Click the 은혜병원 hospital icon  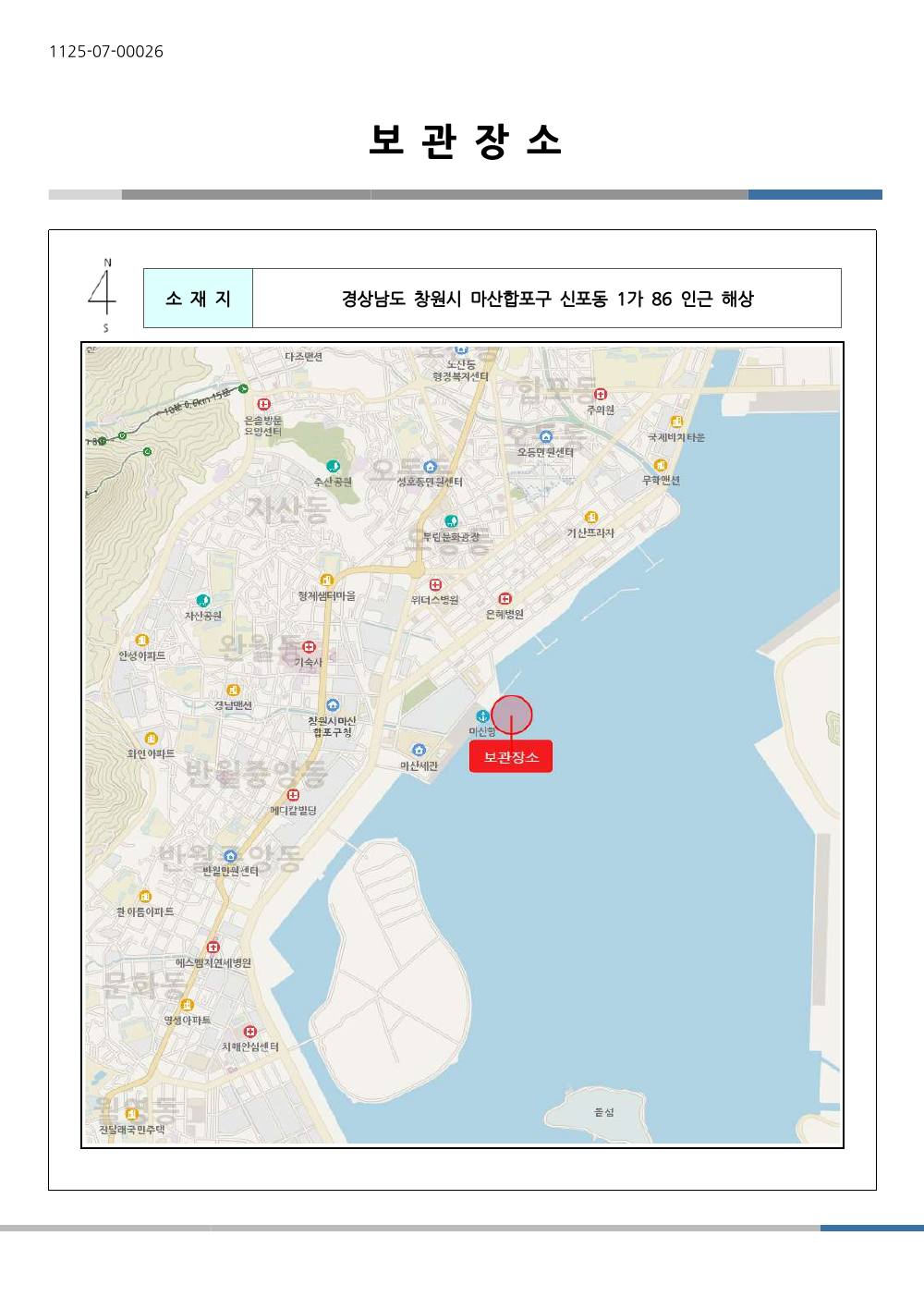pyautogui.click(x=505, y=599)
